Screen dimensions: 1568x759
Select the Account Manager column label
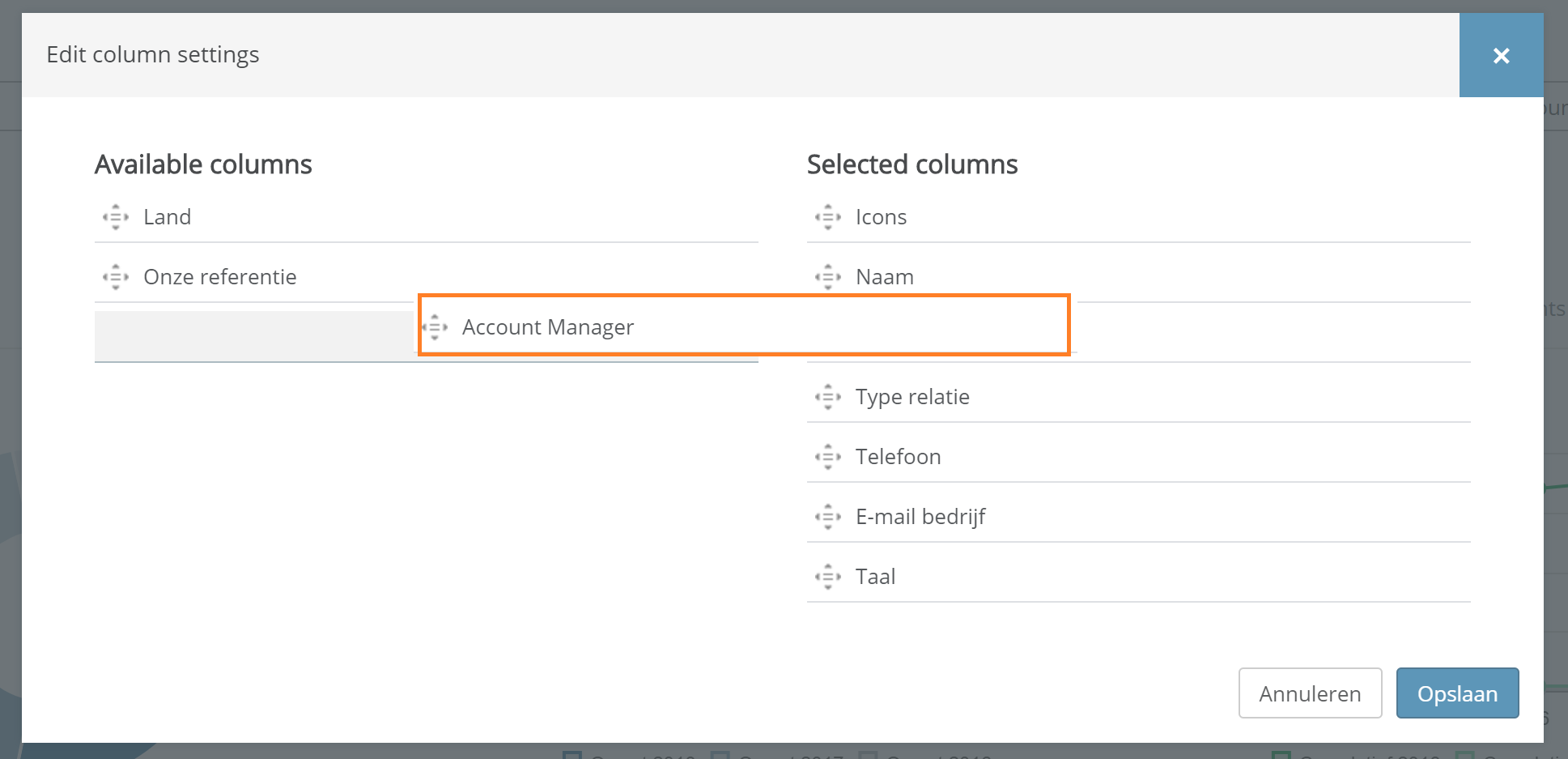(x=548, y=327)
